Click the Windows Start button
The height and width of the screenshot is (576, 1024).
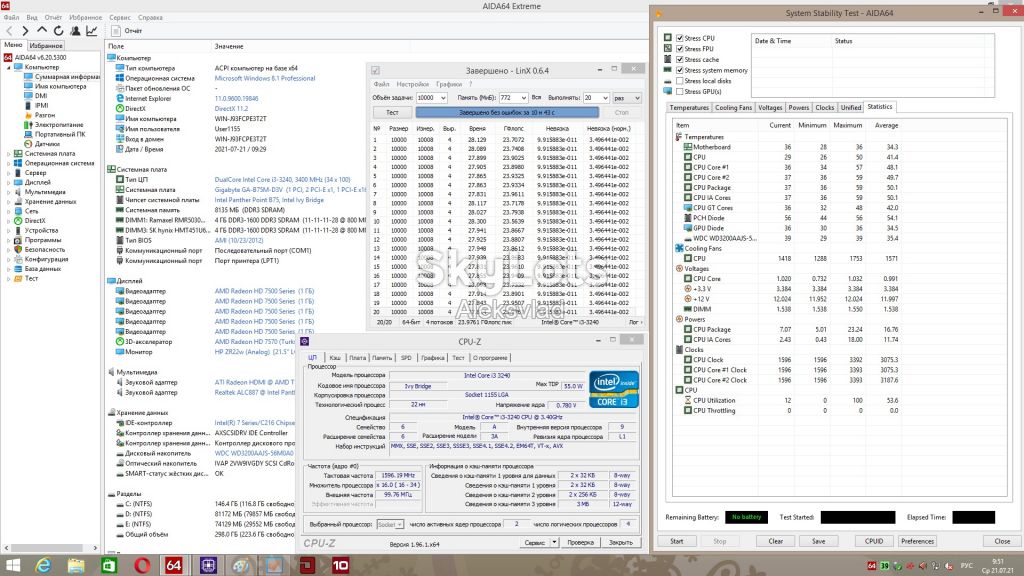12,565
